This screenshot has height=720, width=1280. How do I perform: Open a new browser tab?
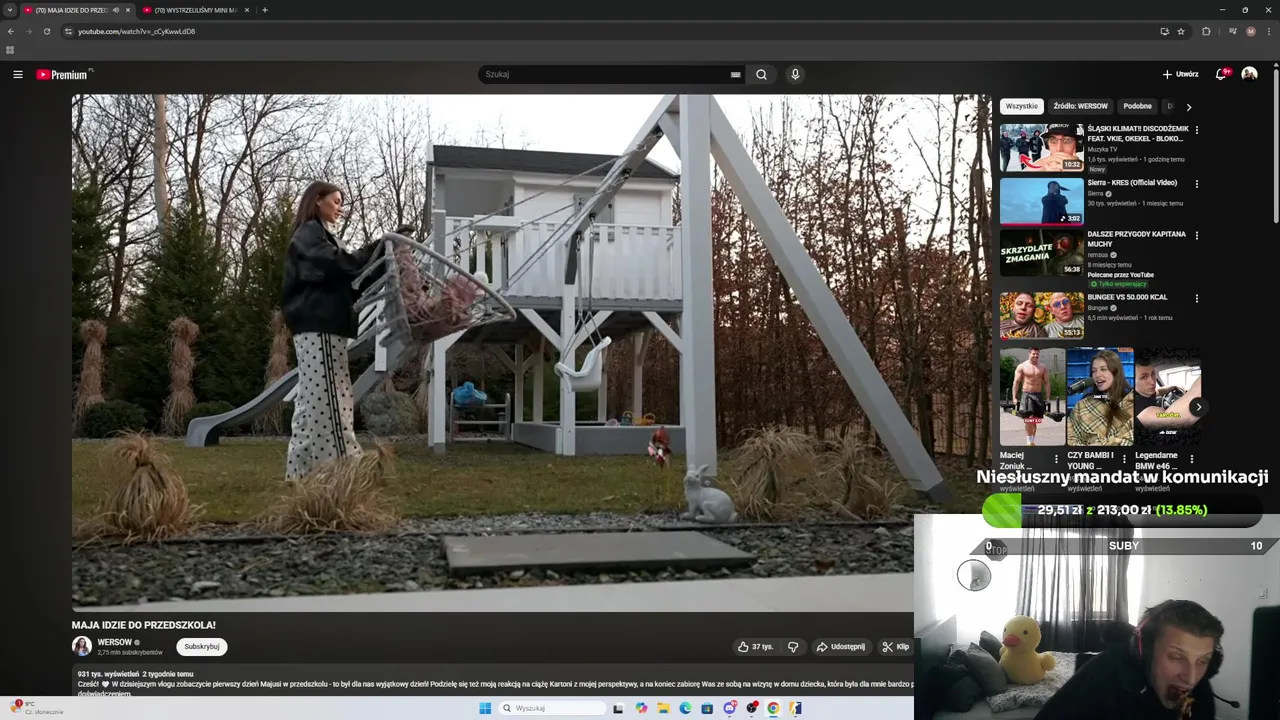(x=264, y=10)
